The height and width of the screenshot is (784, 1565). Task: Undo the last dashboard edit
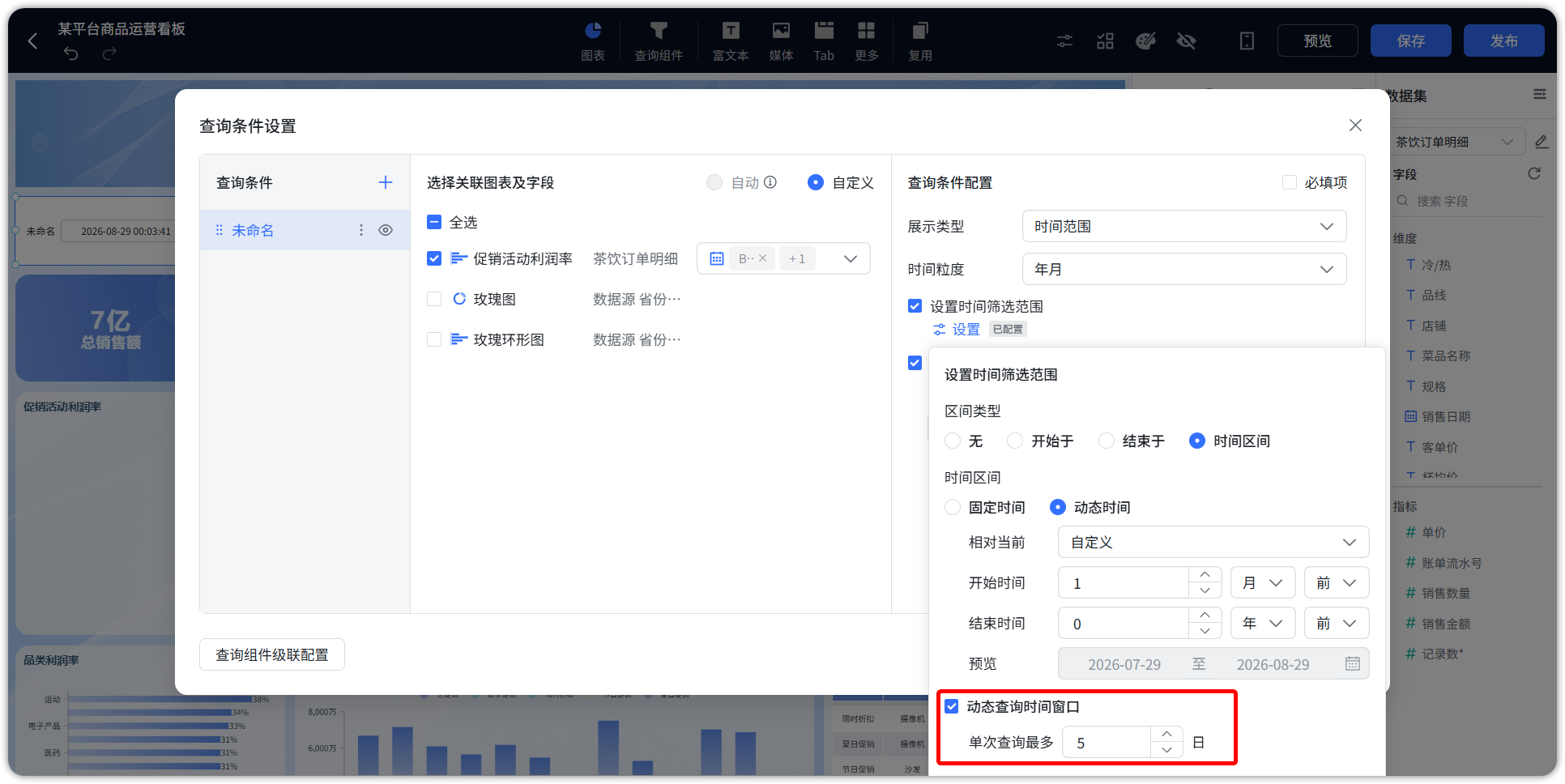pos(71,53)
